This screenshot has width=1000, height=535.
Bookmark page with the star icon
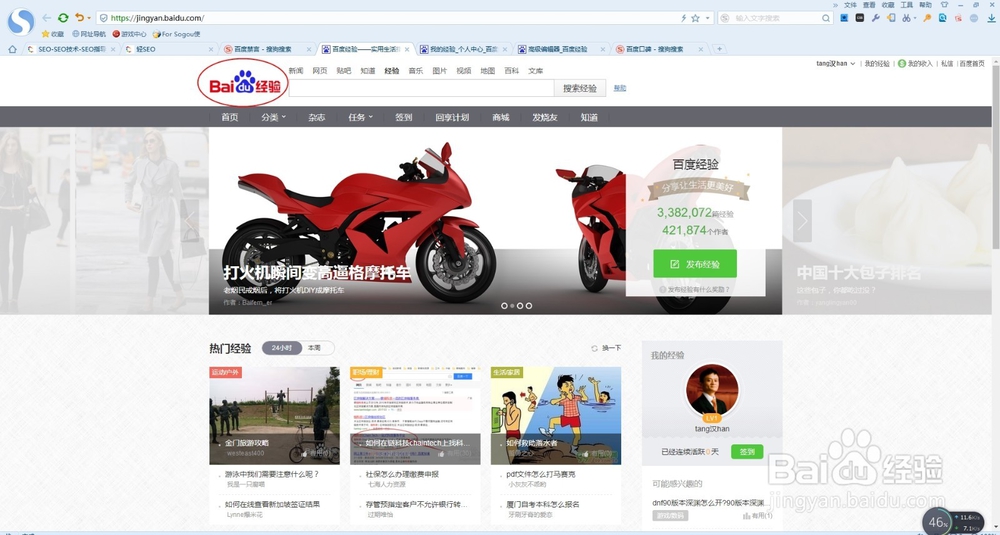pyautogui.click(x=696, y=18)
